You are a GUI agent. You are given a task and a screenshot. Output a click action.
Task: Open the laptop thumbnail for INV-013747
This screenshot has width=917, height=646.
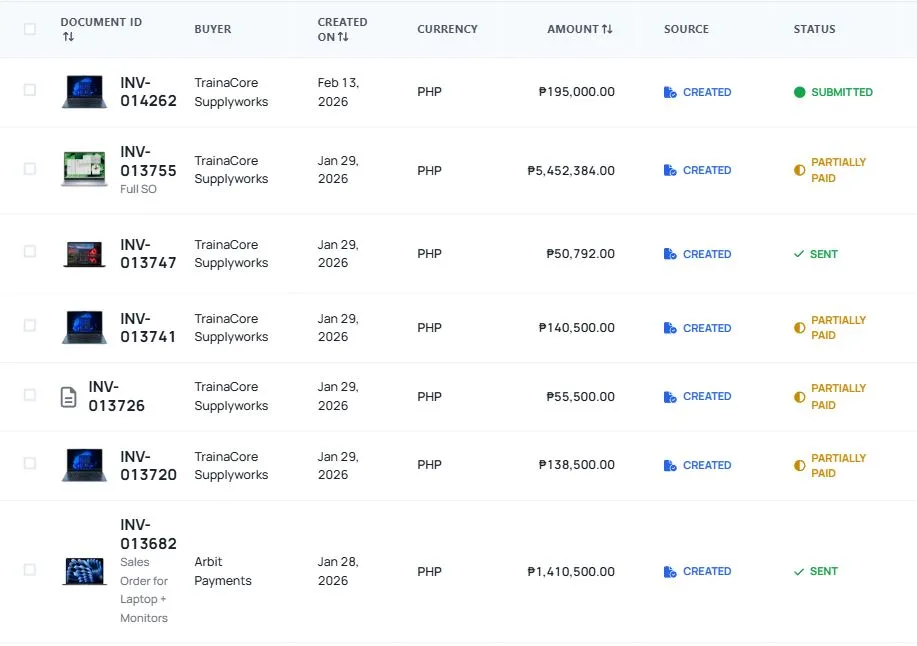84,254
